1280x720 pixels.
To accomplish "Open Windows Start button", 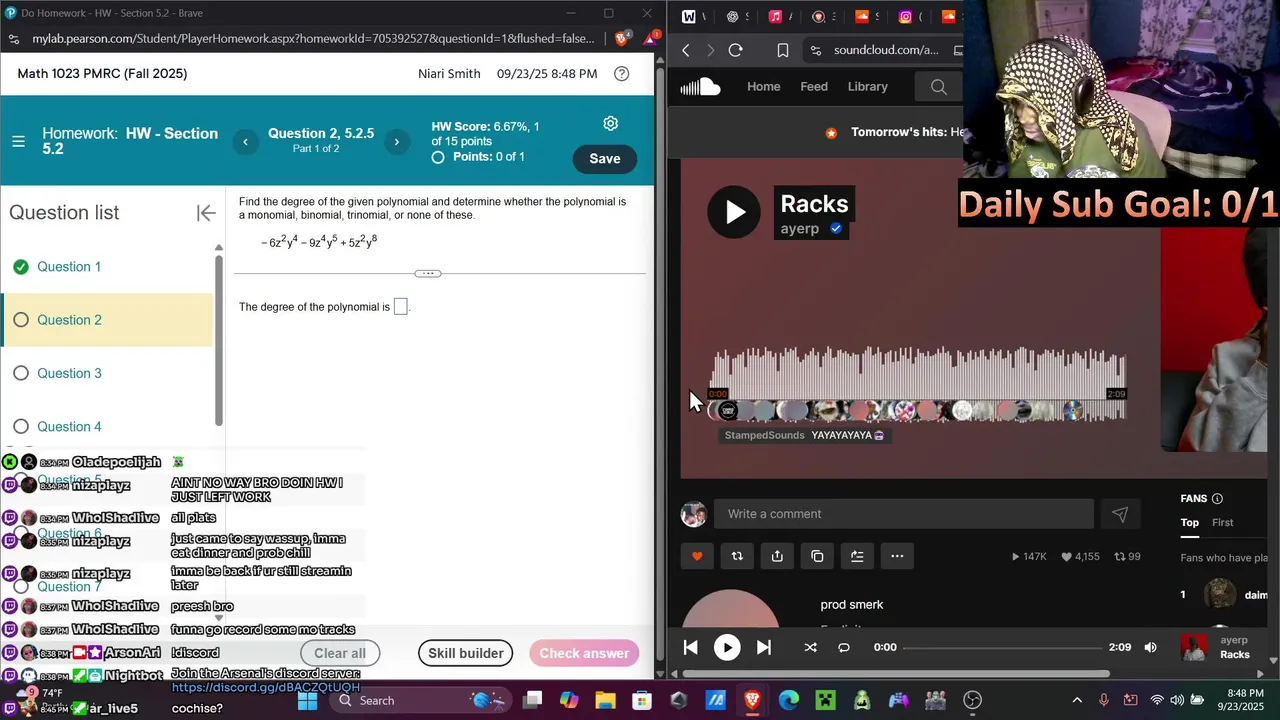I will (307, 700).
